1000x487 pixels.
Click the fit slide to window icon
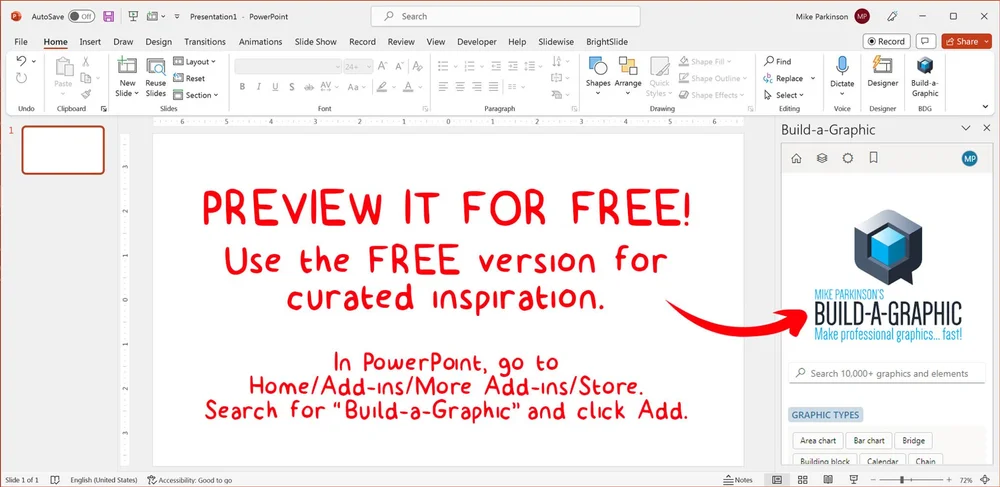click(x=986, y=479)
